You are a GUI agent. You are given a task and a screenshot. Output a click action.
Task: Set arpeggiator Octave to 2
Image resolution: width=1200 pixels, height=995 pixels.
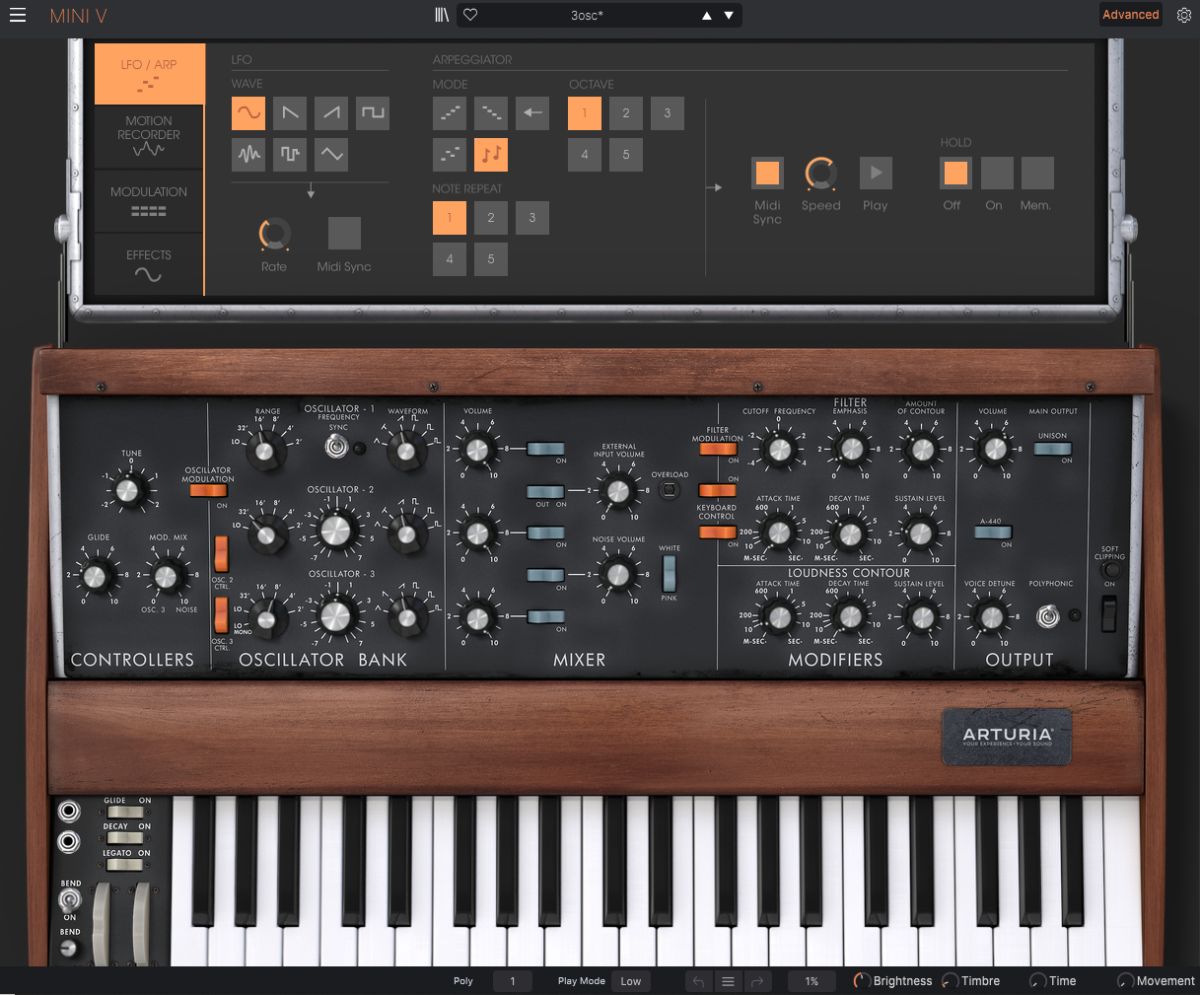tap(626, 113)
